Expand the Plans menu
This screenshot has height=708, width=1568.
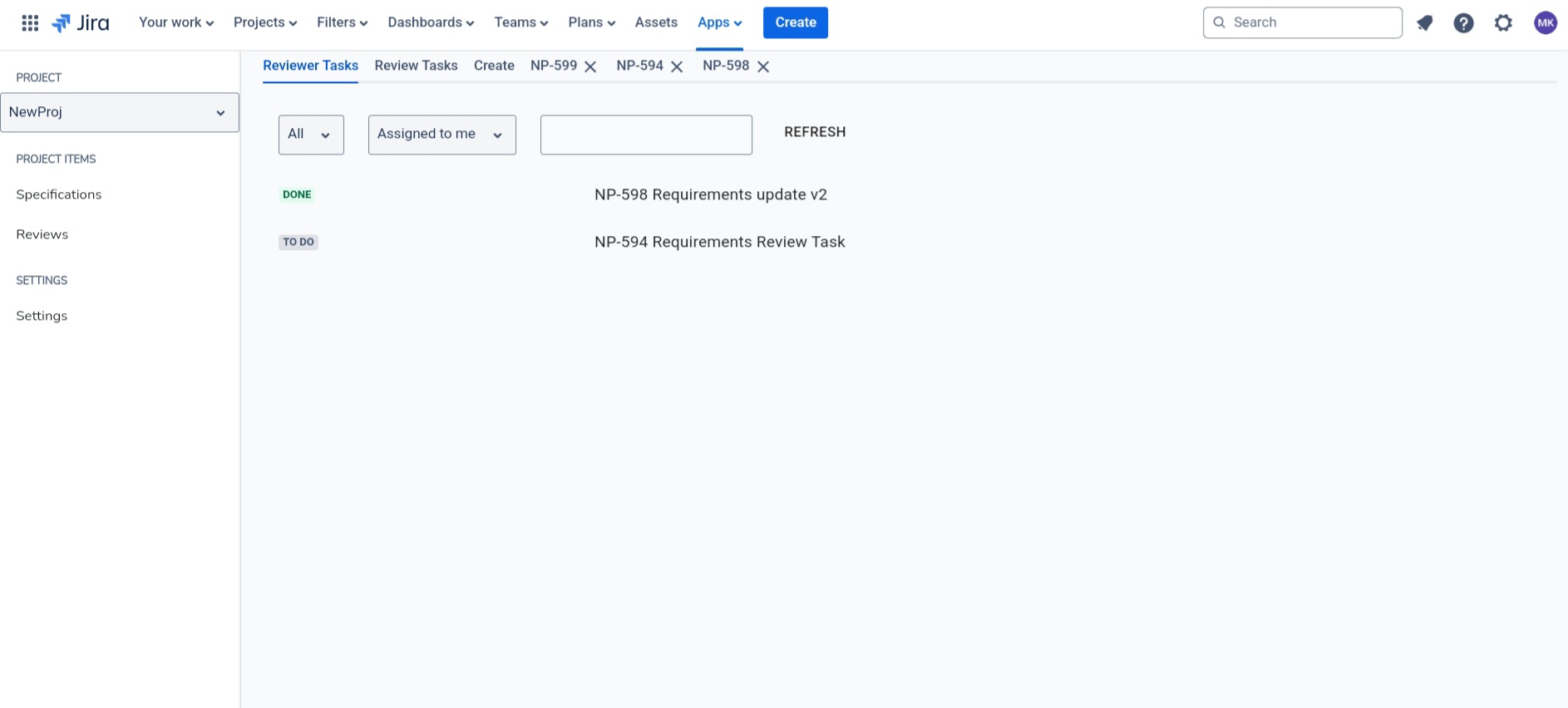click(x=592, y=22)
